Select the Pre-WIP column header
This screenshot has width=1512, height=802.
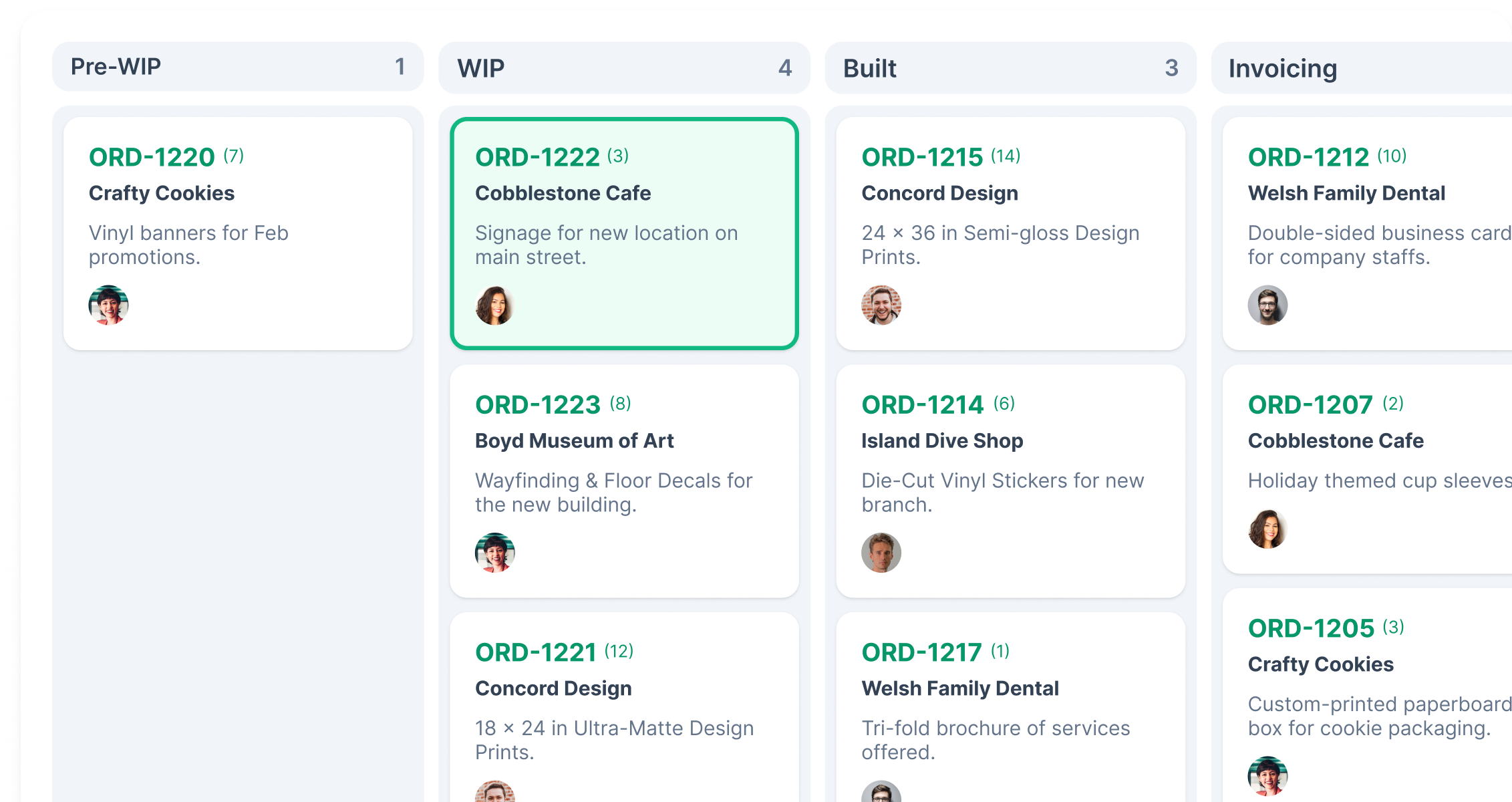click(x=116, y=67)
